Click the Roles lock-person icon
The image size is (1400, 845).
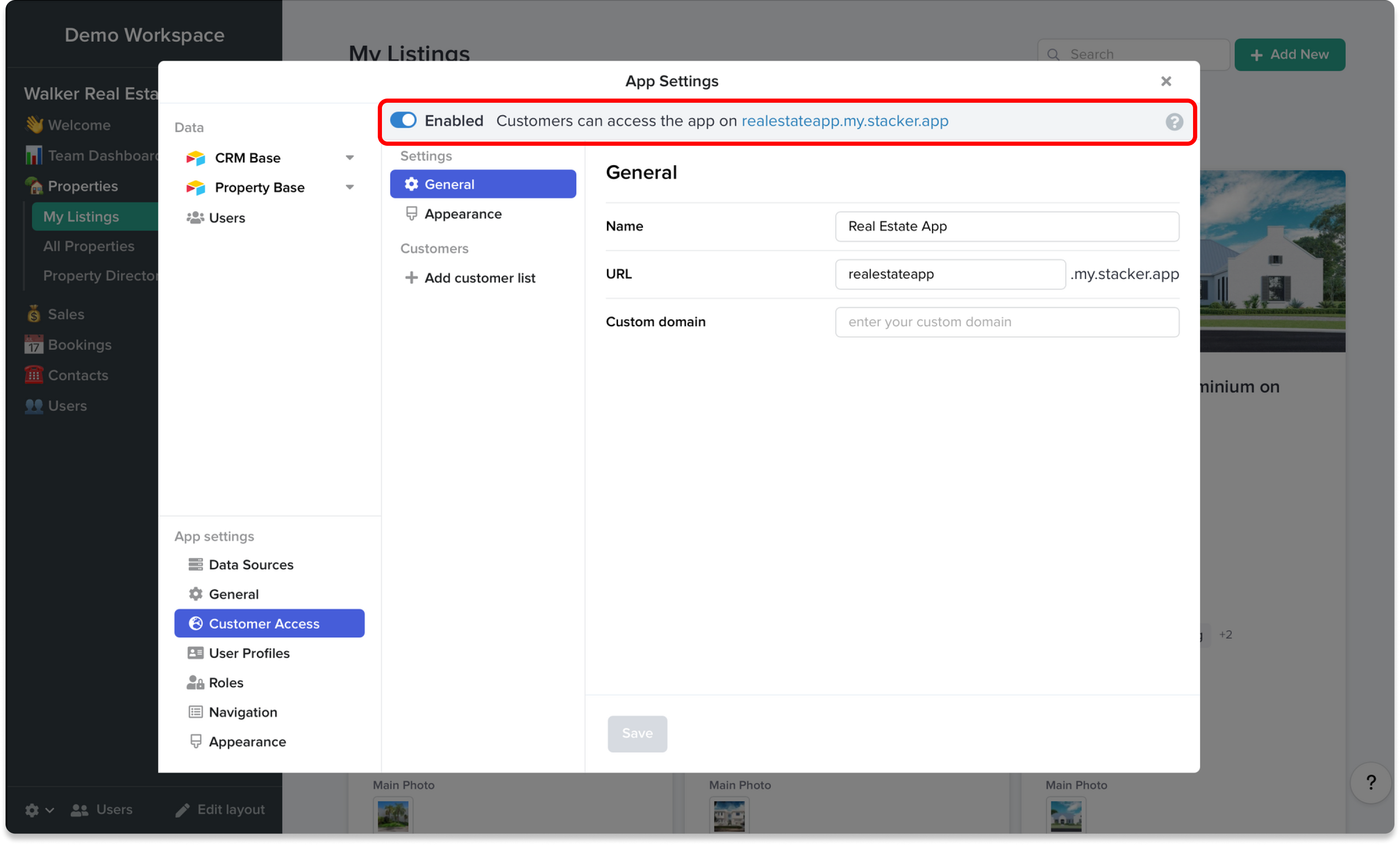coord(195,683)
